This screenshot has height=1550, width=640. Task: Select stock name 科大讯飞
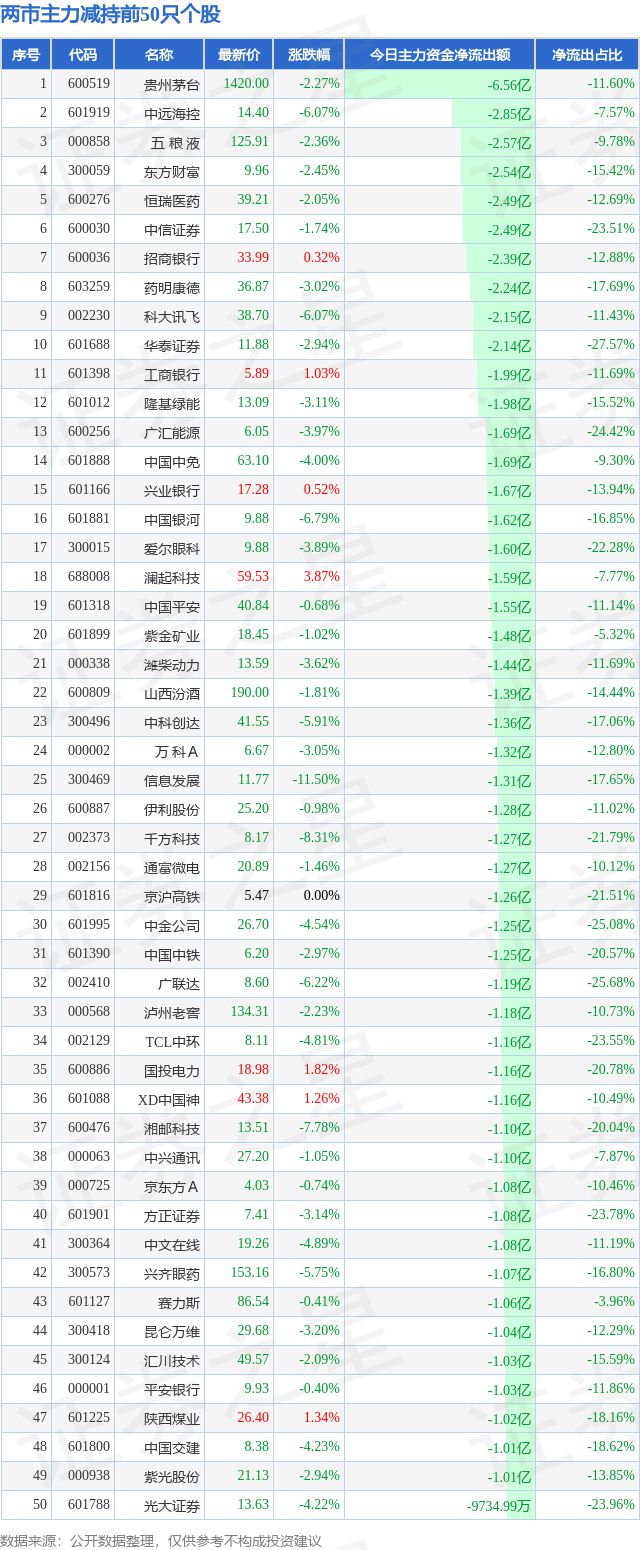pos(172,316)
